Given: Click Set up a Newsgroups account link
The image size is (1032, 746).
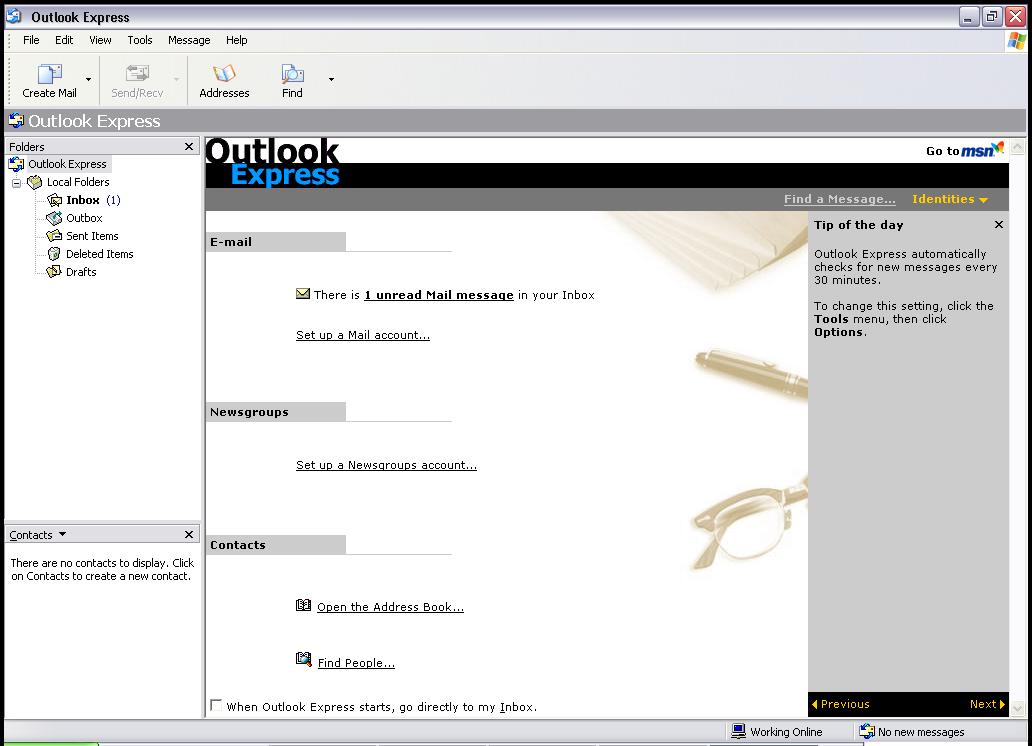Looking at the screenshot, I should (386, 465).
